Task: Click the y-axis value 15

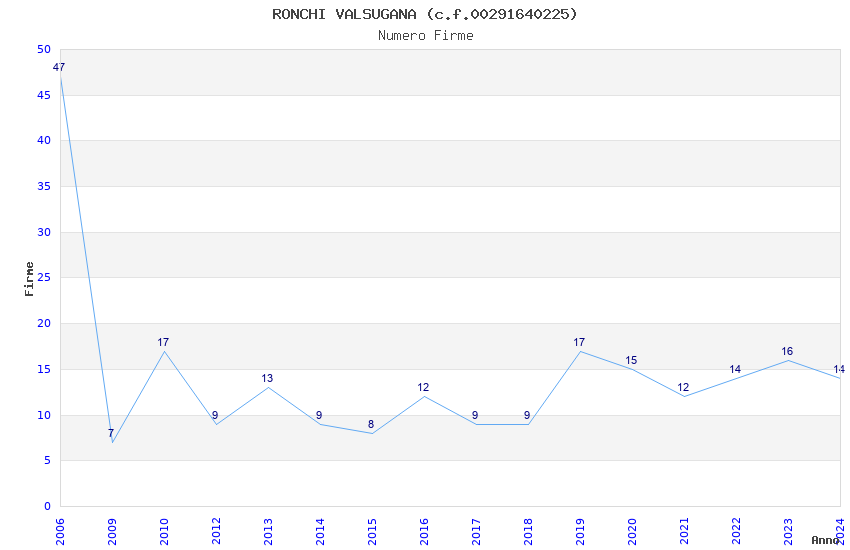Action: click(44, 369)
